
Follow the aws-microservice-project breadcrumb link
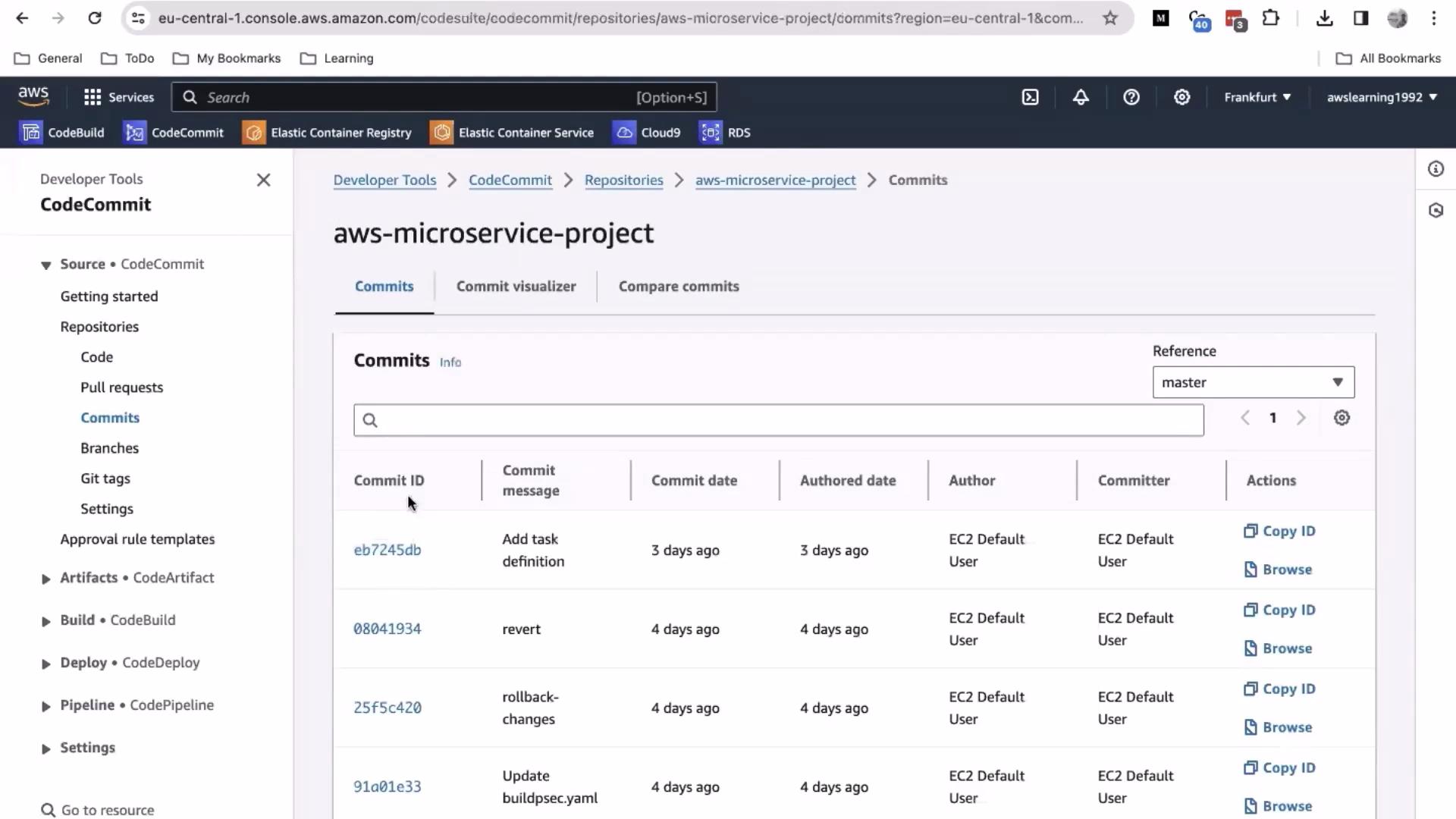(x=775, y=180)
